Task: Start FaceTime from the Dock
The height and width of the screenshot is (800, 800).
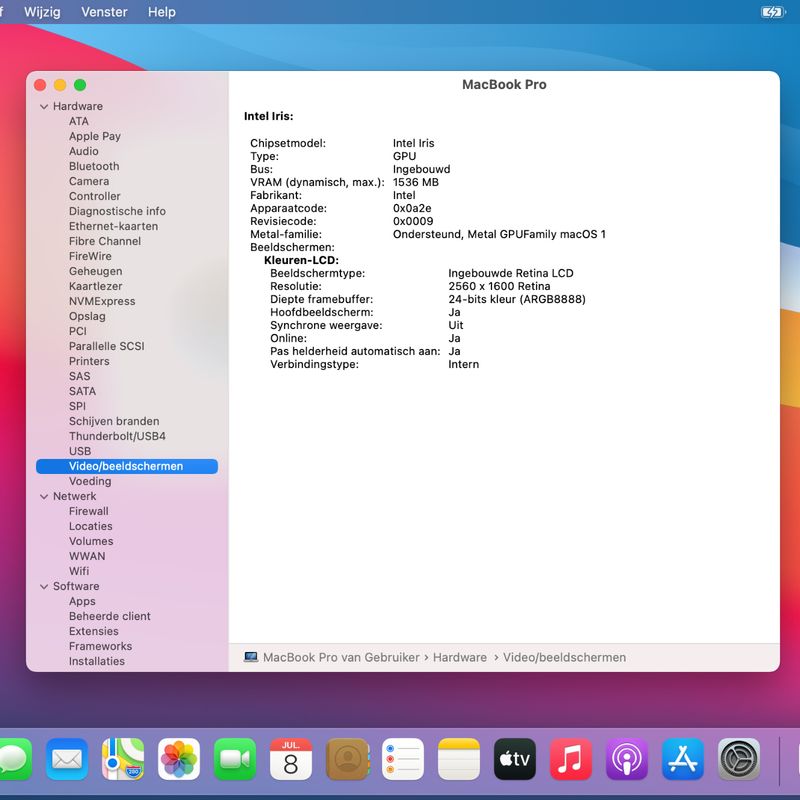Action: tap(235, 759)
